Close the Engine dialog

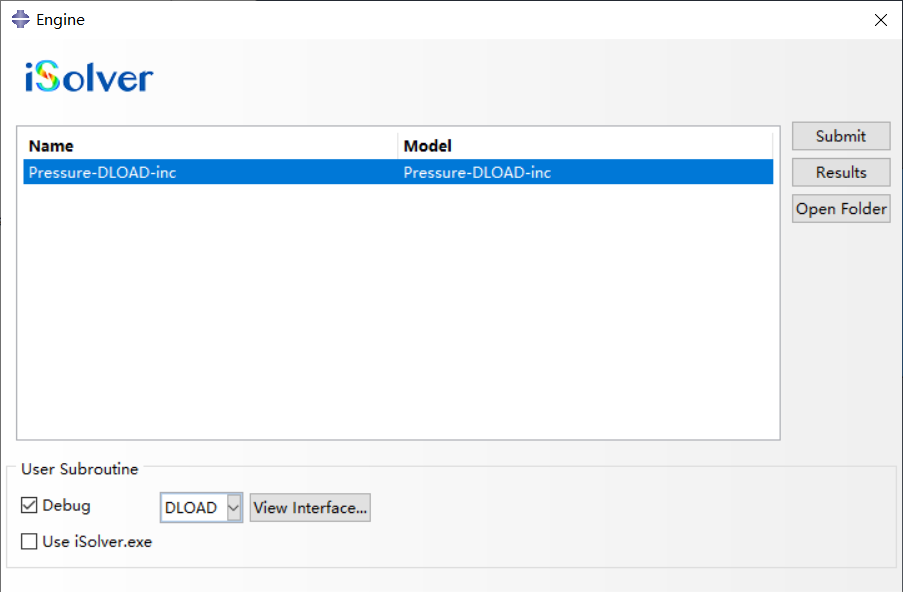point(881,20)
